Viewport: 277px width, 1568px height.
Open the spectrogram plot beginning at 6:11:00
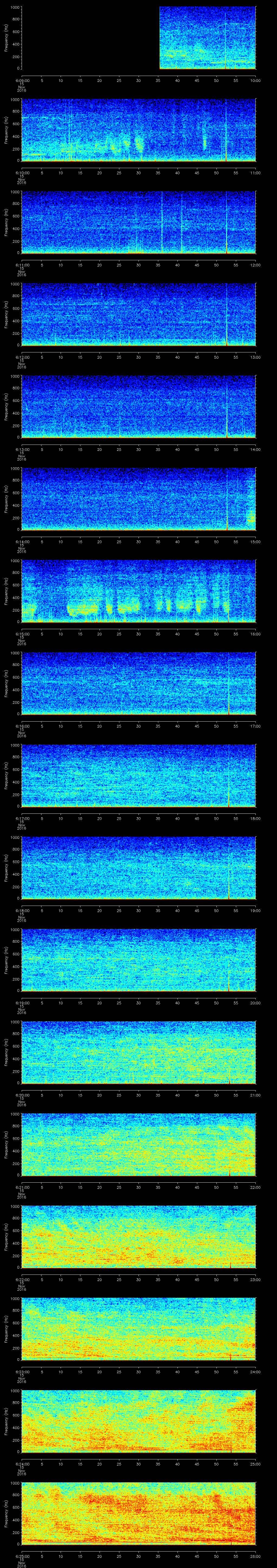click(x=139, y=222)
